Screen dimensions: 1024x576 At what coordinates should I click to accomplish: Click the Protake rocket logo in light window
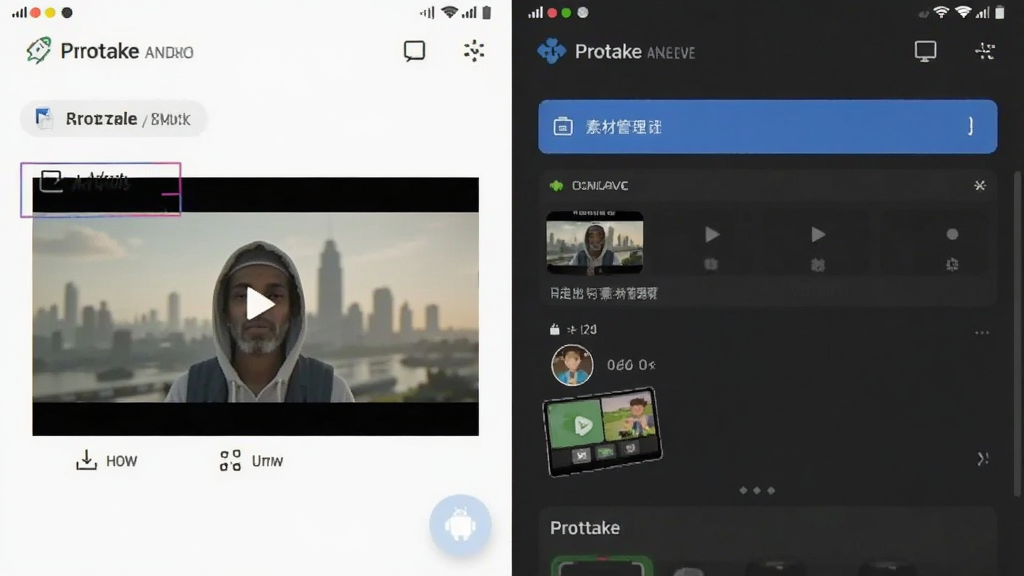[39, 50]
